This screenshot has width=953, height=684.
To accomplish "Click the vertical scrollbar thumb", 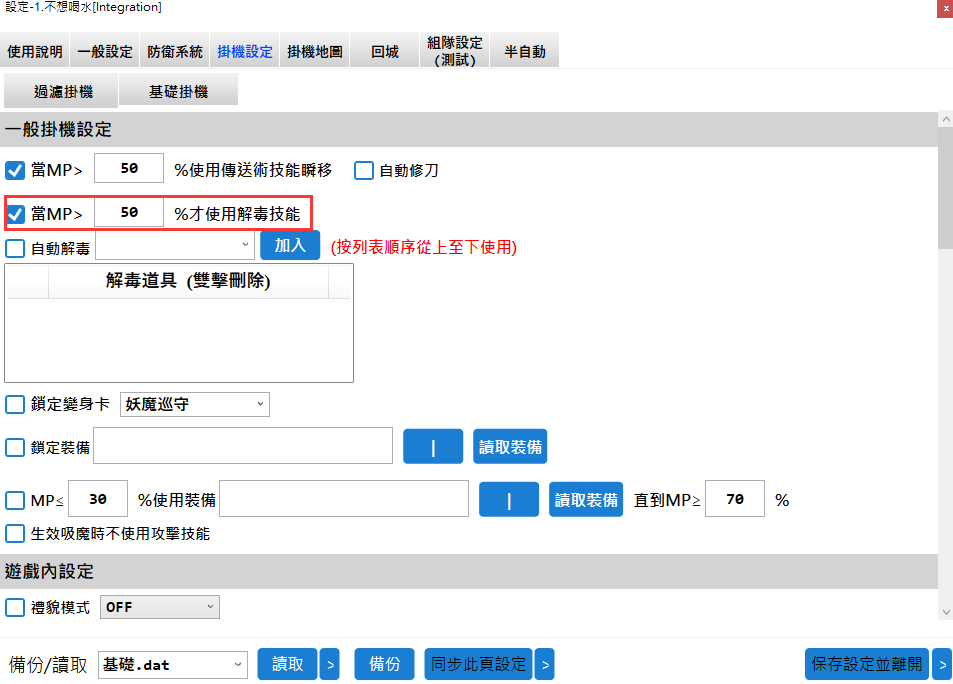I will click(946, 188).
